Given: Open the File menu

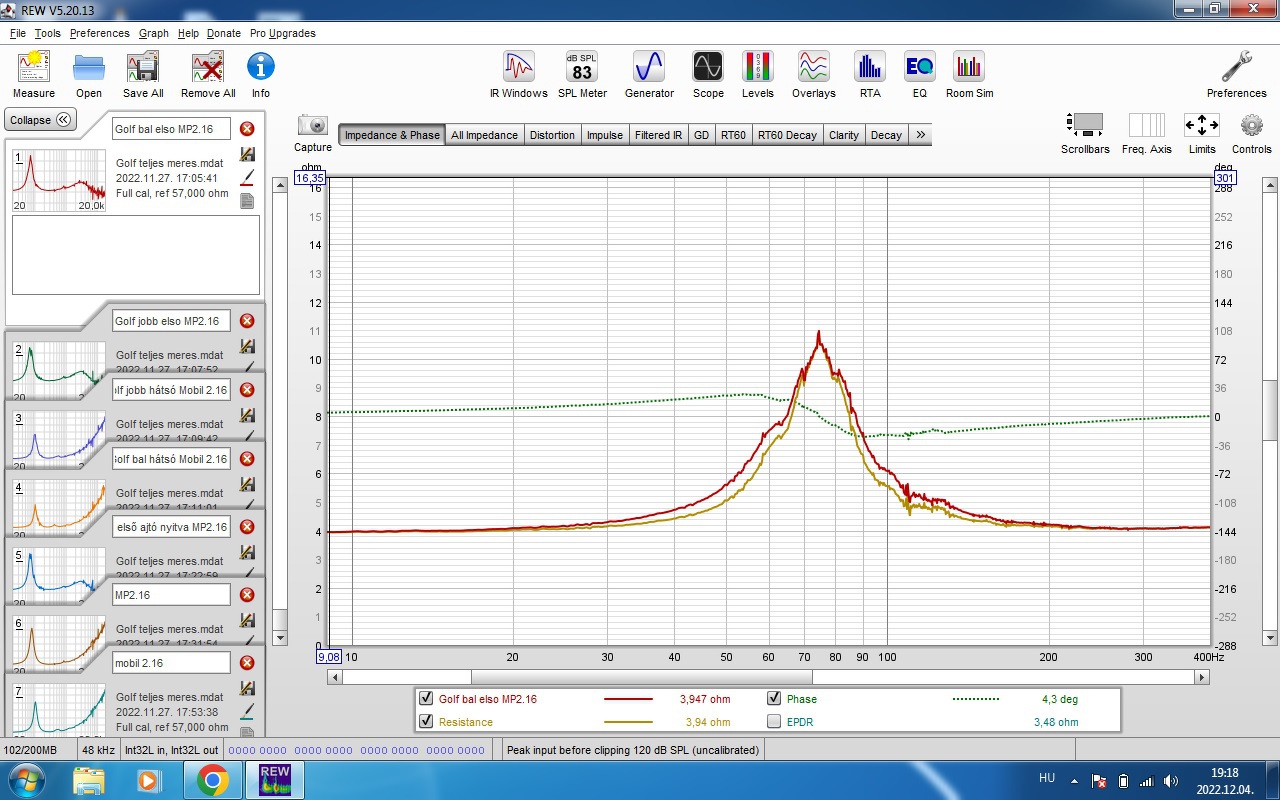Looking at the screenshot, I should (18, 33).
